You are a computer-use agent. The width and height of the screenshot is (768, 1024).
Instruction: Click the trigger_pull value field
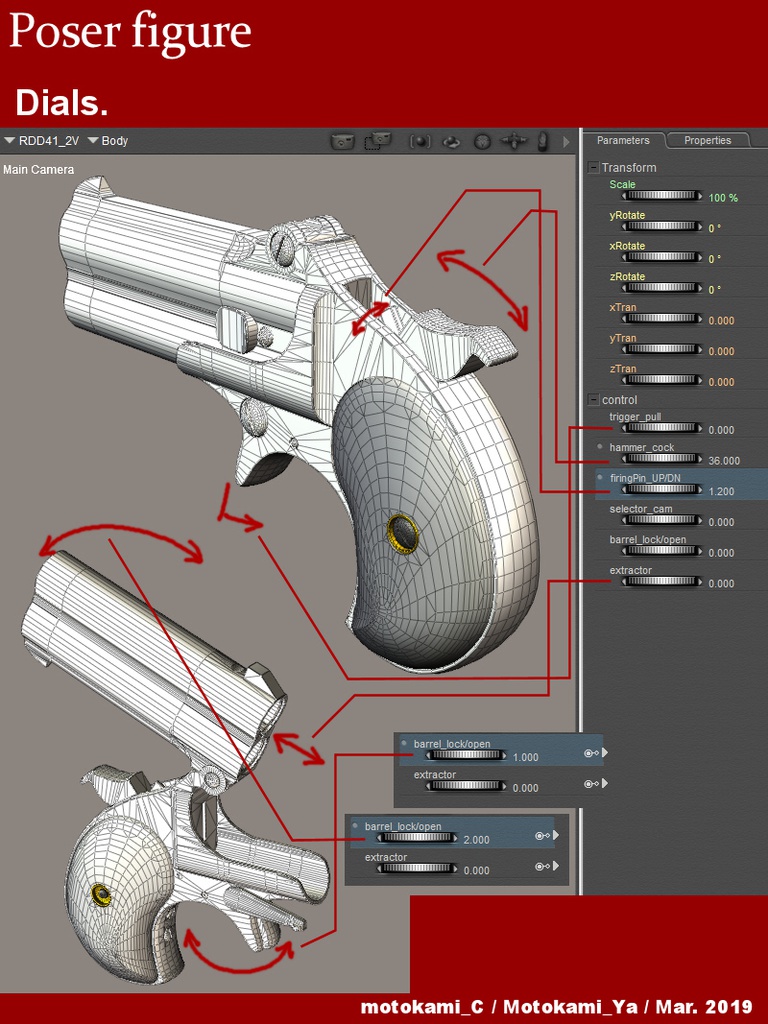pos(721,430)
